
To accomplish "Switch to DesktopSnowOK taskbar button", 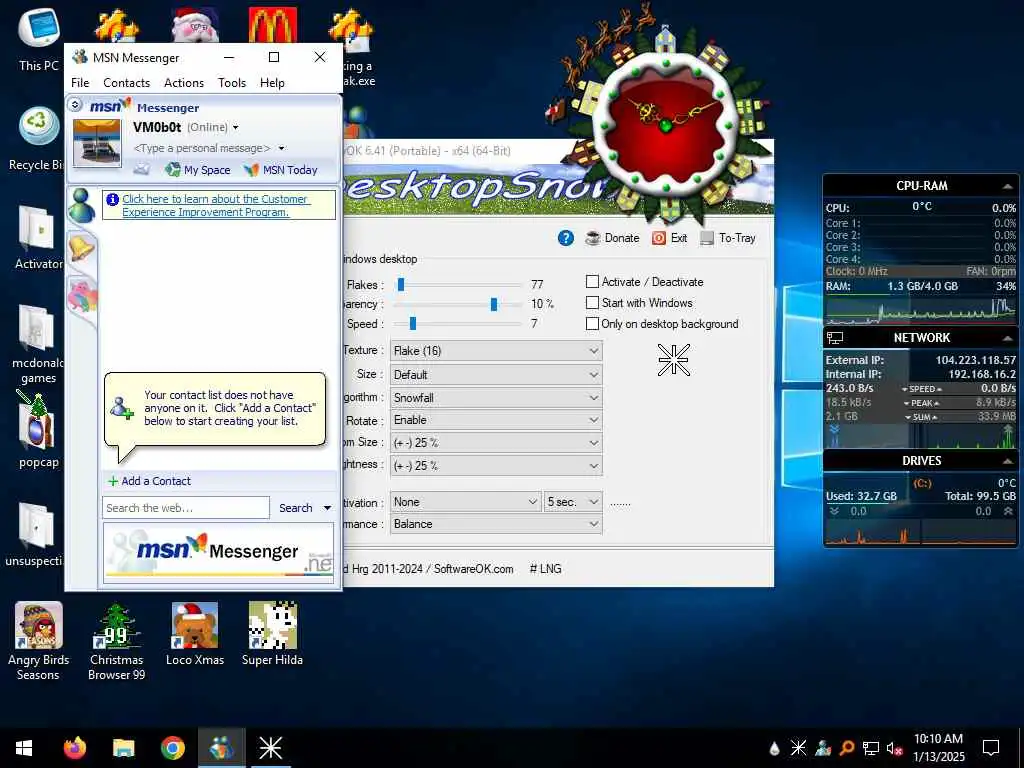I will (270, 748).
